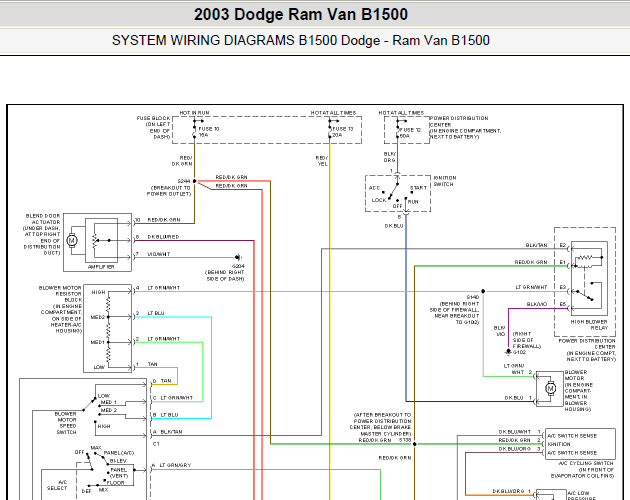The height and width of the screenshot is (500, 630).
Task: Click the "LOCK" position in ignition switch
Action: [378, 200]
